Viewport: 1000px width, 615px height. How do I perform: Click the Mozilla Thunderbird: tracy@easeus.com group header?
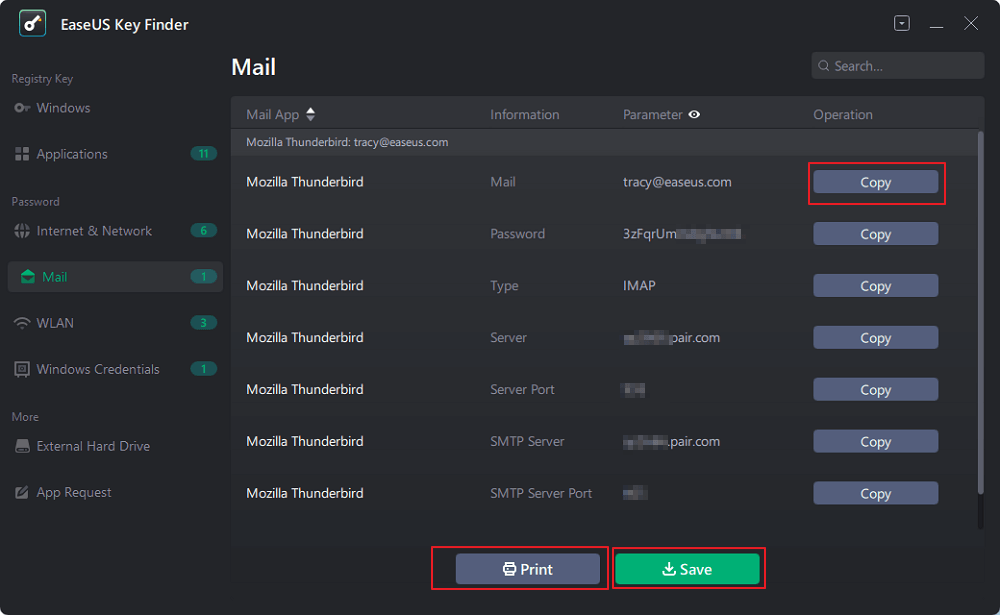coord(605,142)
